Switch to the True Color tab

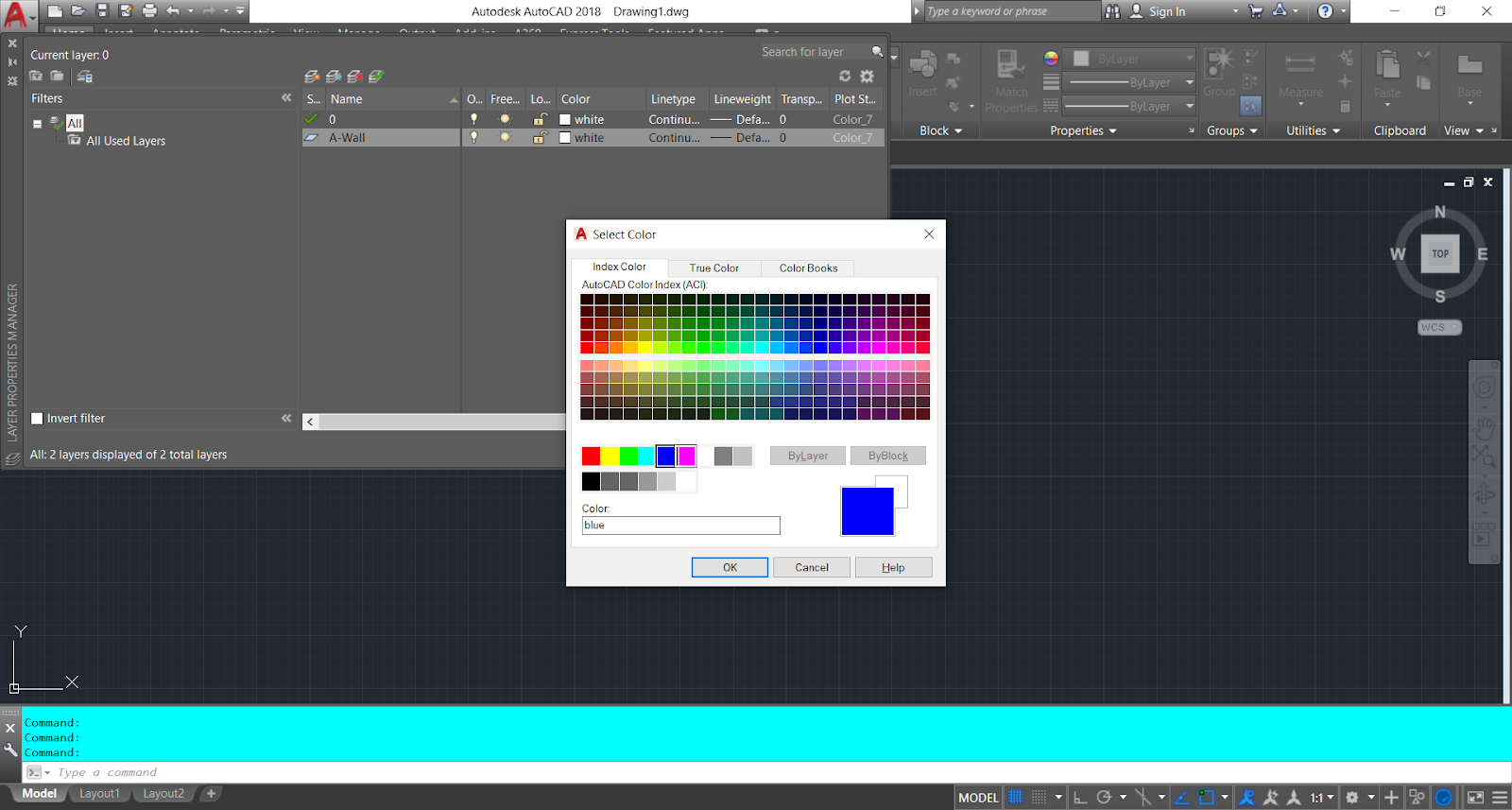click(713, 268)
